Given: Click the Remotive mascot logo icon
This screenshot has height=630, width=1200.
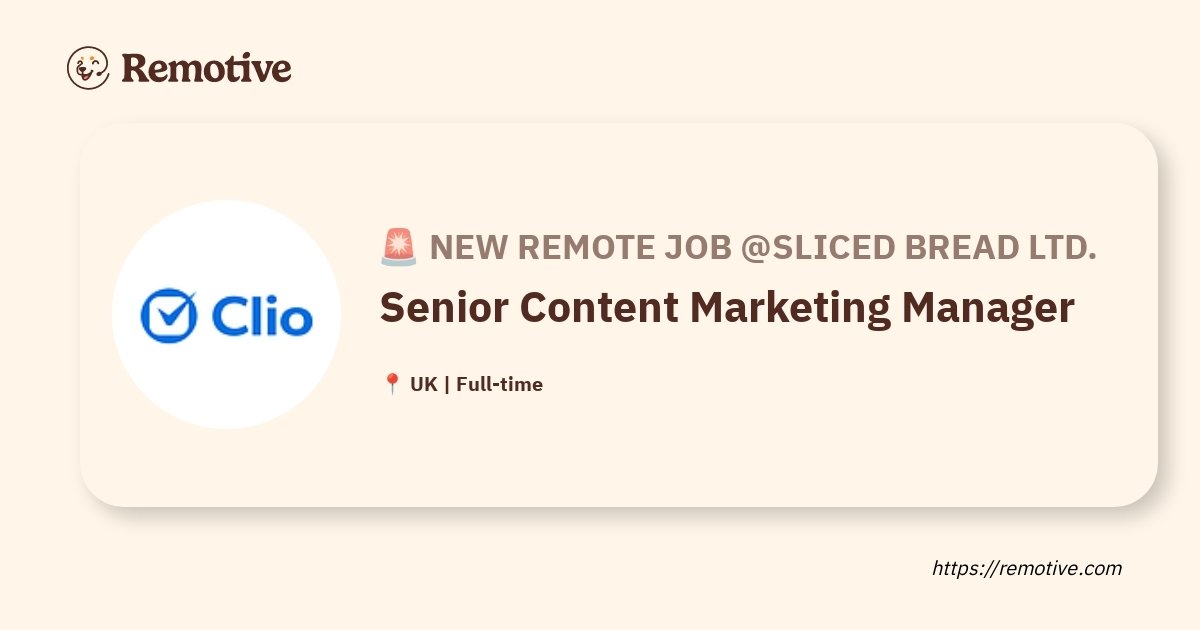Looking at the screenshot, I should click(88, 68).
